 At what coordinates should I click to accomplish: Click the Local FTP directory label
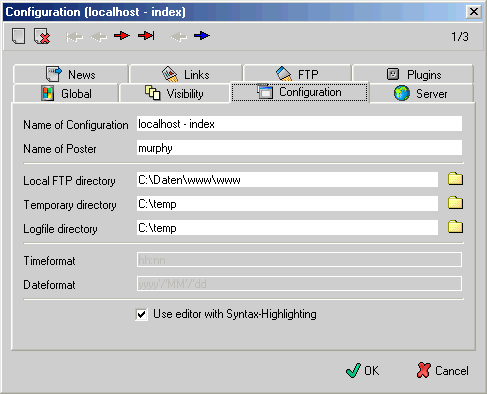coord(69,181)
